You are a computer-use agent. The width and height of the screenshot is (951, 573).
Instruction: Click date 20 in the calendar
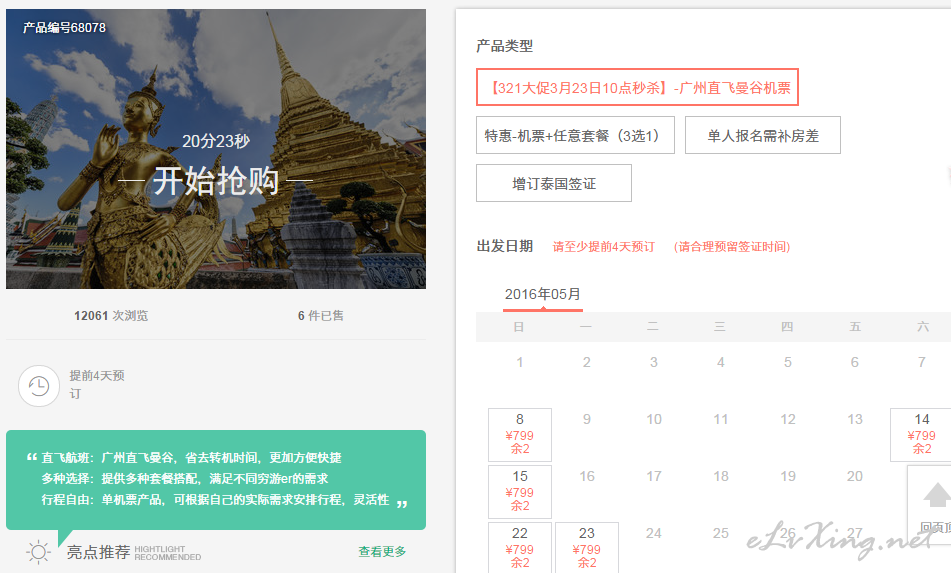click(855, 476)
